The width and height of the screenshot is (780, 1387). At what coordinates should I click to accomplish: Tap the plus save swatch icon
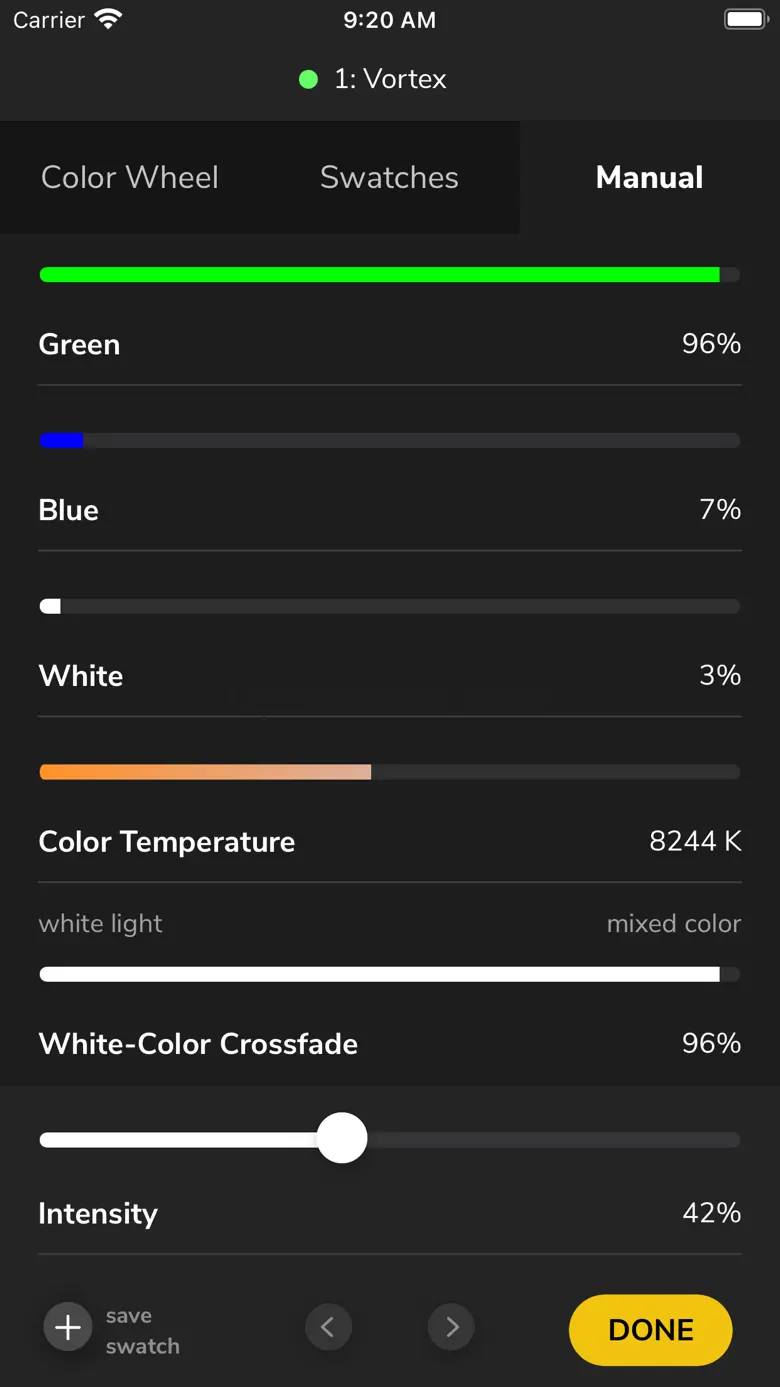pyautogui.click(x=68, y=1328)
